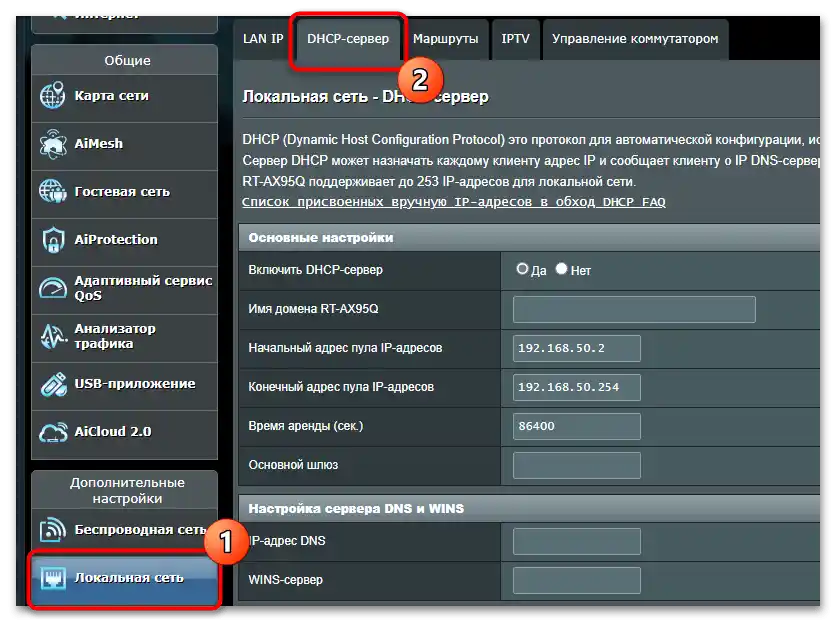
Task: Click the Время аренды (сек.) label
Action: point(306,426)
